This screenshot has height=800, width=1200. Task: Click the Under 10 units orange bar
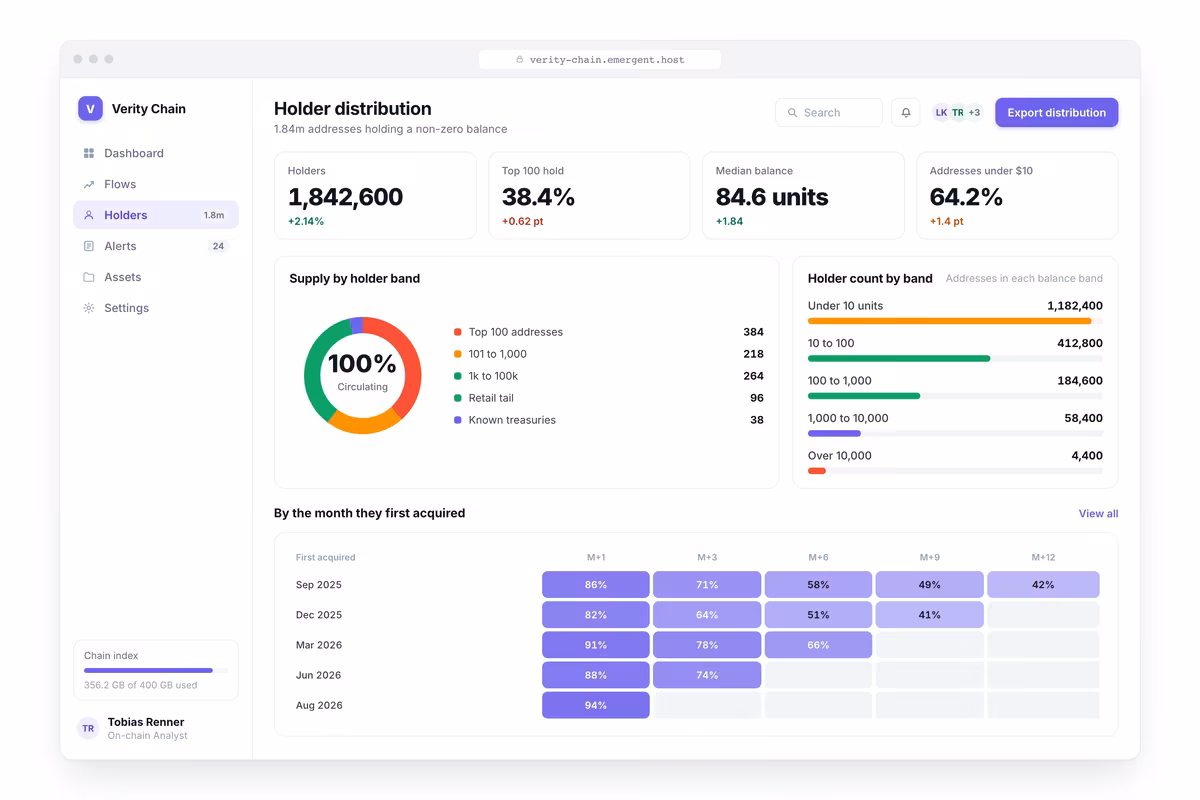(x=949, y=321)
